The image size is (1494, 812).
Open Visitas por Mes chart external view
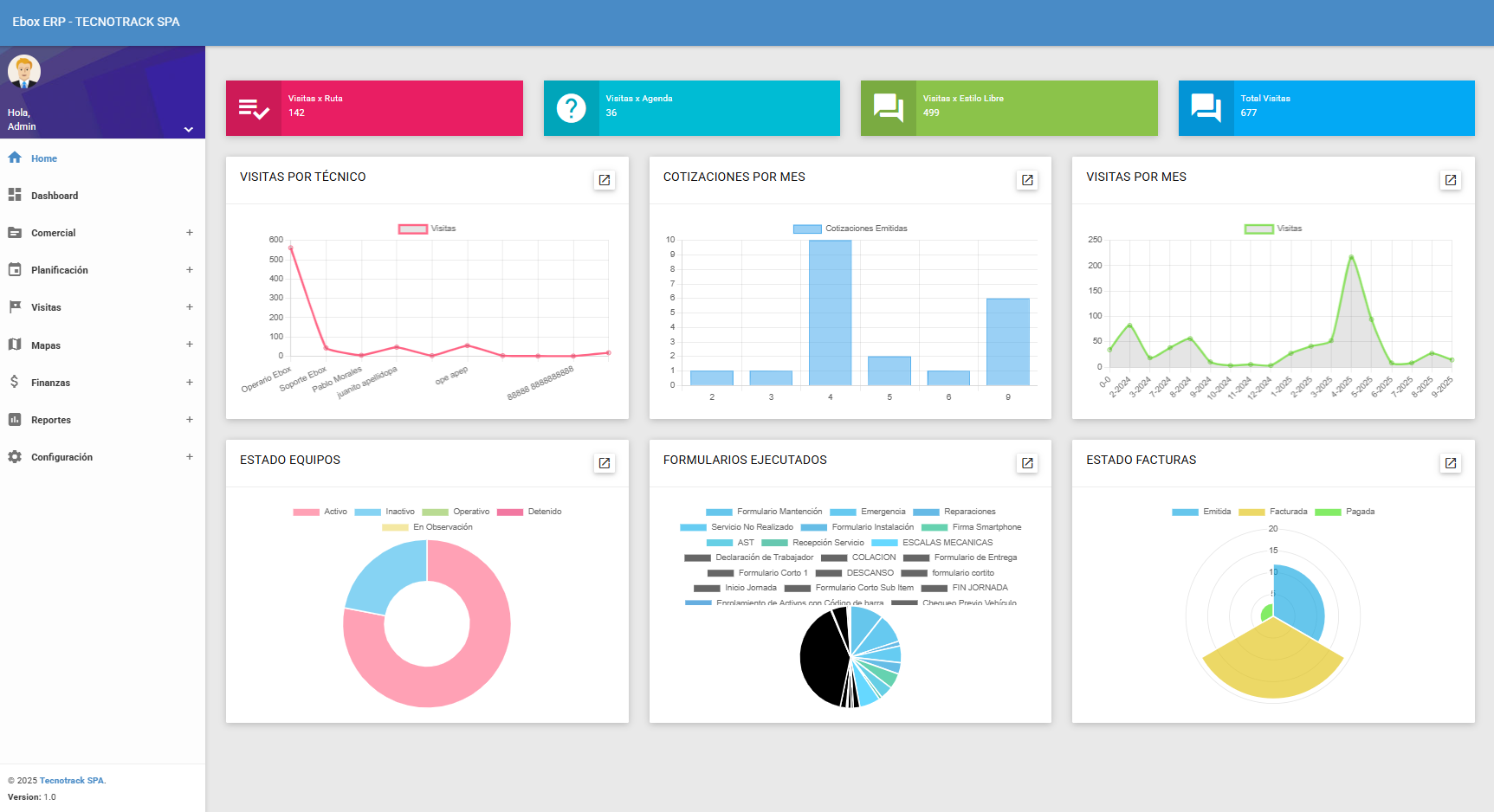[1451, 180]
